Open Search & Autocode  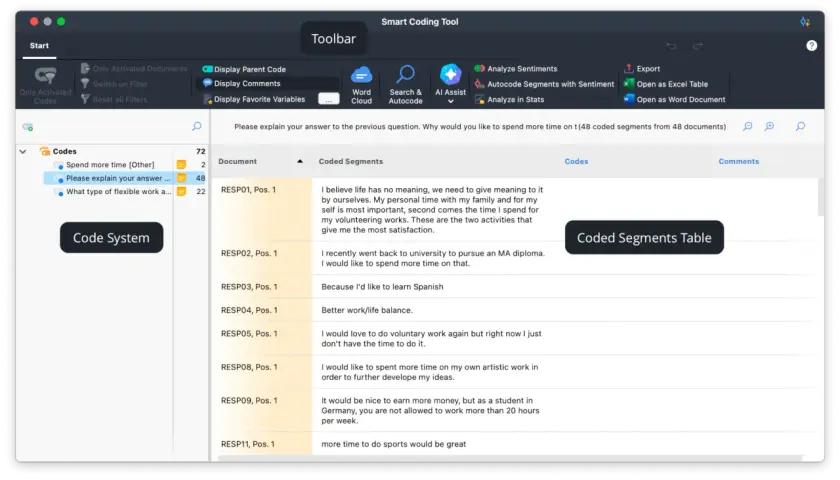pyautogui.click(x=406, y=85)
